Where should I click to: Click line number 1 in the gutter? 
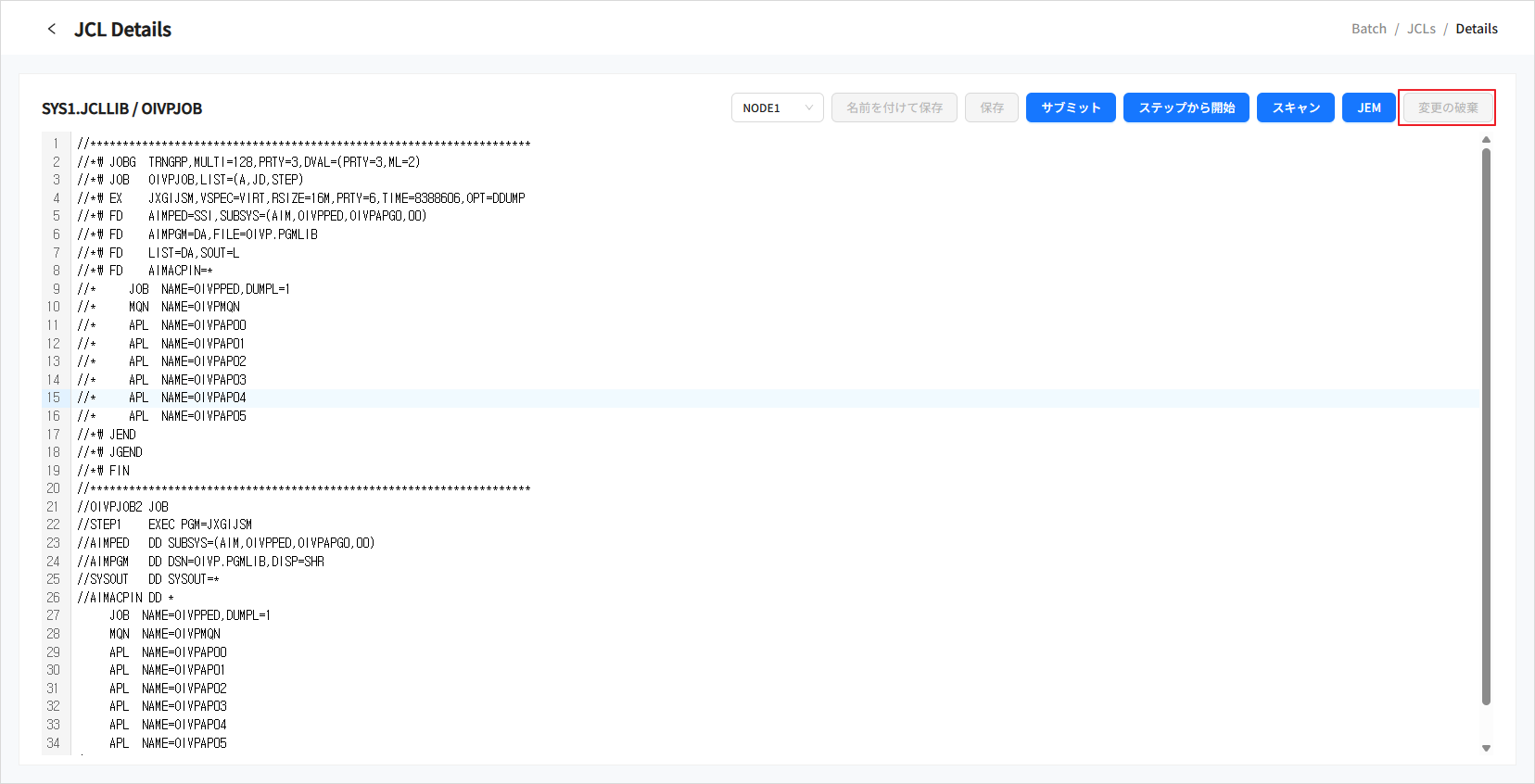(x=56, y=144)
